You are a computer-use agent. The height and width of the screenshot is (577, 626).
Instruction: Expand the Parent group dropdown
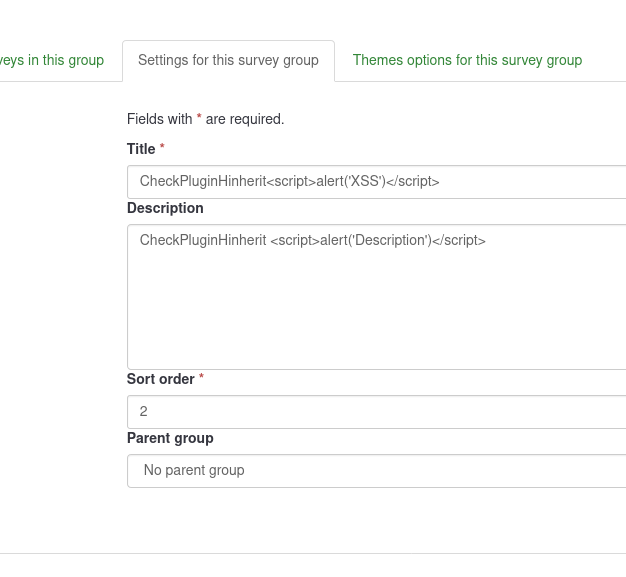tap(376, 470)
